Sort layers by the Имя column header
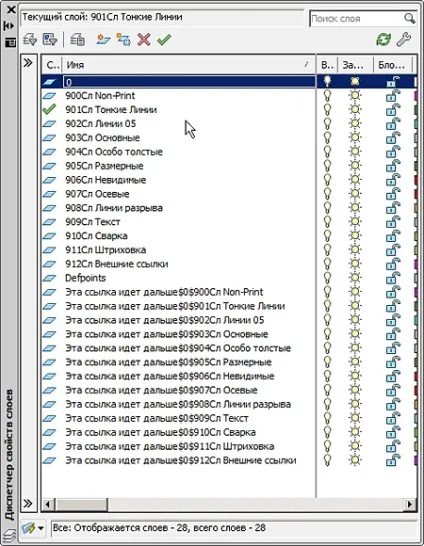 [189, 65]
